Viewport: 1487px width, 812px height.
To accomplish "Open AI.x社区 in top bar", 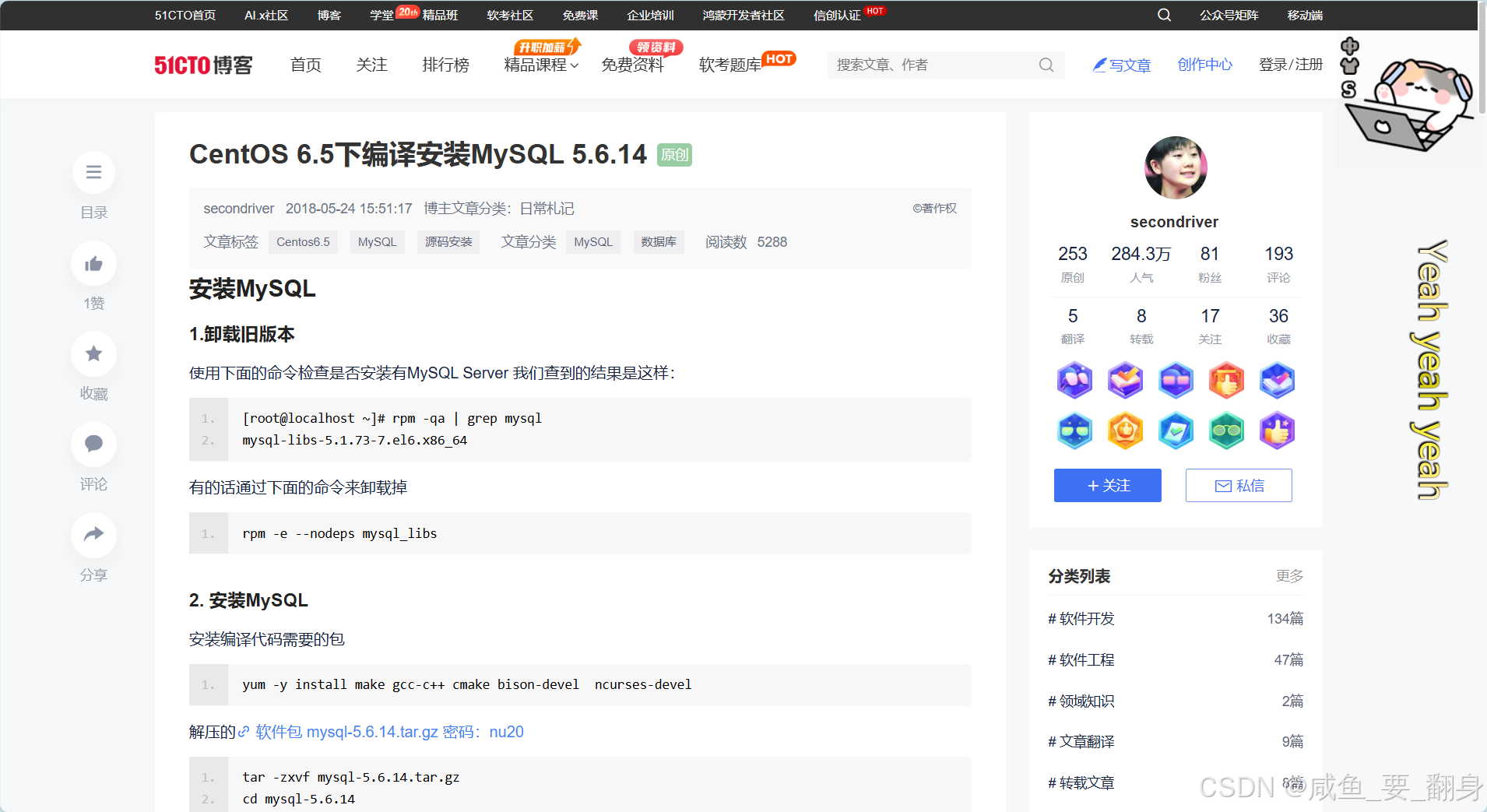I will pyautogui.click(x=266, y=15).
